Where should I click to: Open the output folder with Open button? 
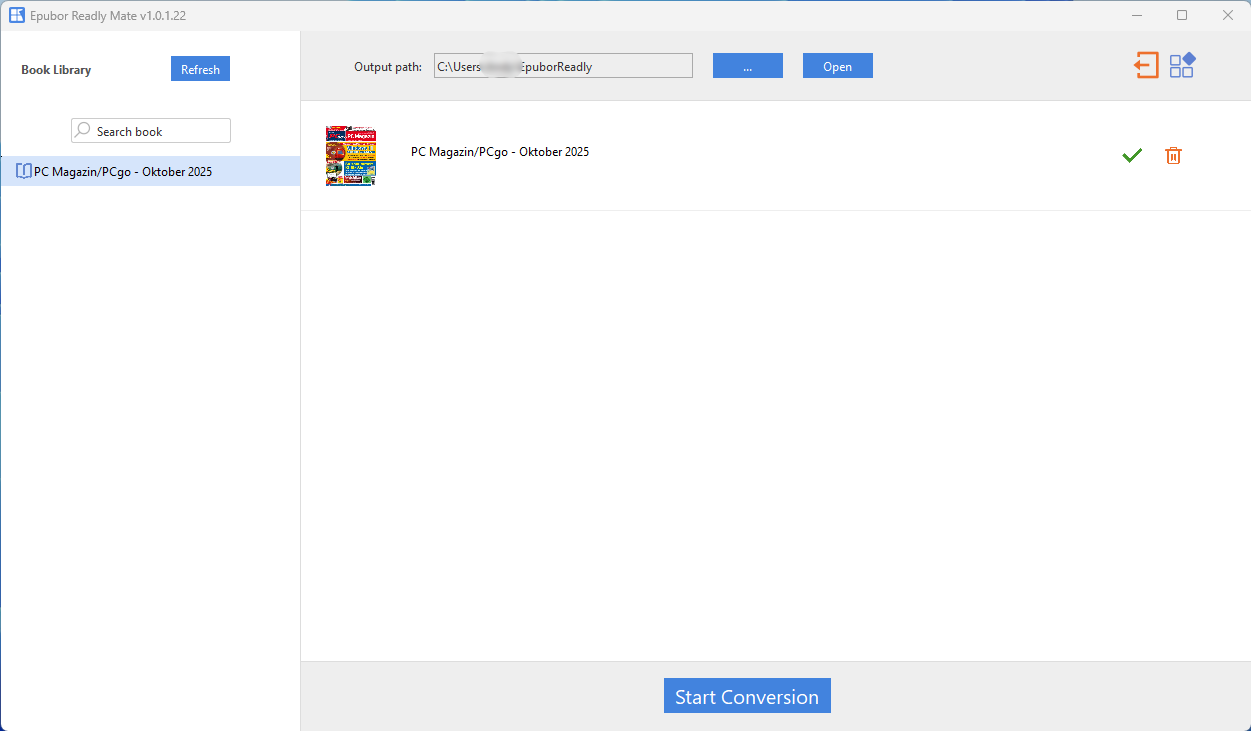coord(837,66)
